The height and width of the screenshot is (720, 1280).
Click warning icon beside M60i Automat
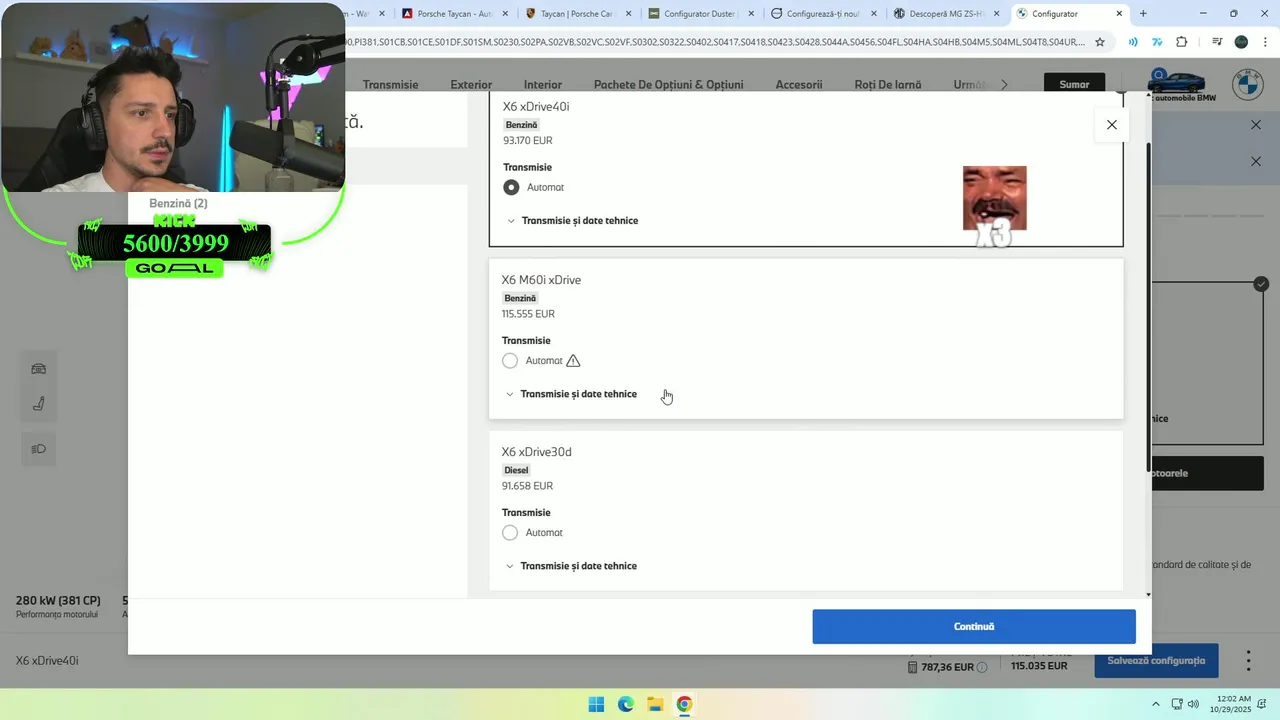coord(573,361)
